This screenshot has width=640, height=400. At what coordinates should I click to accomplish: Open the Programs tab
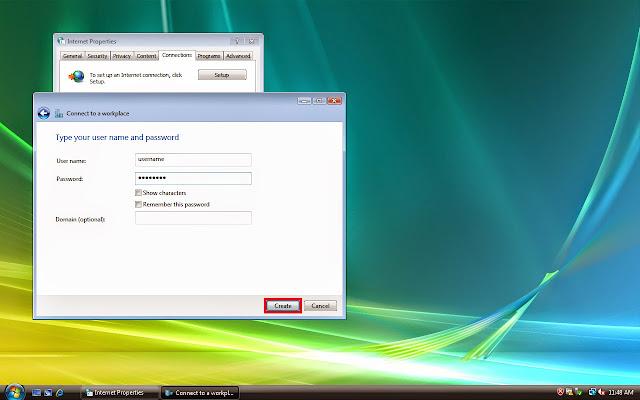(x=209, y=56)
